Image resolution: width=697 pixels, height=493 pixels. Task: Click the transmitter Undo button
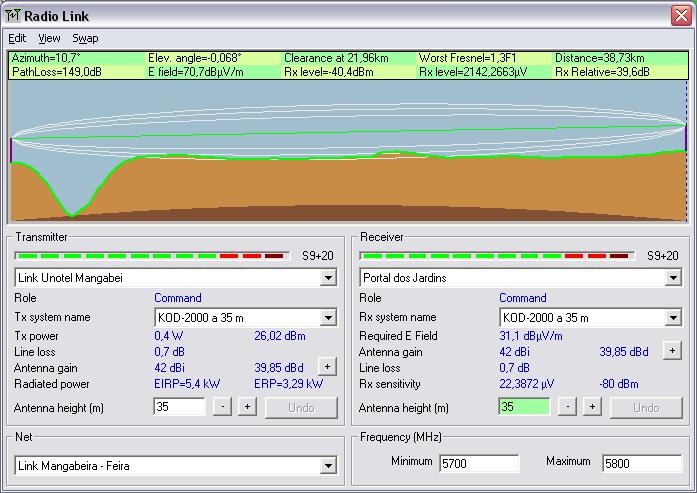pyautogui.click(x=301, y=407)
